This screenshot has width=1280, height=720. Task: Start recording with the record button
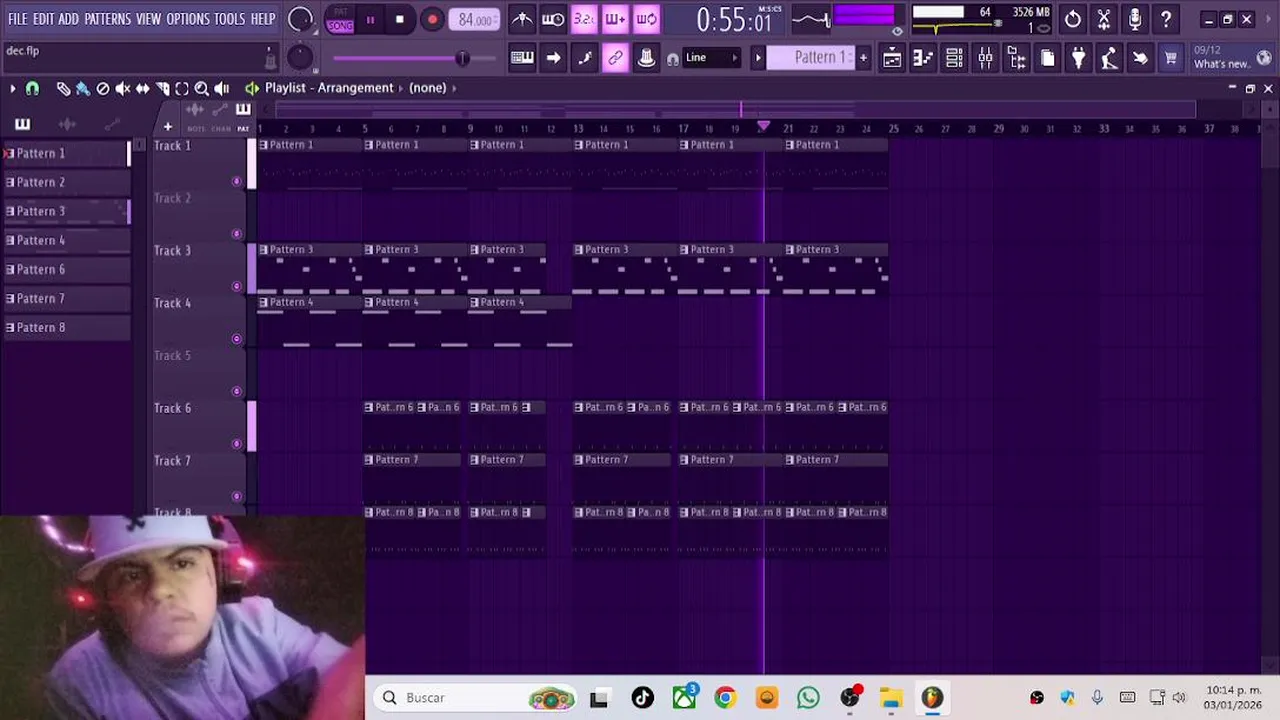coord(432,19)
